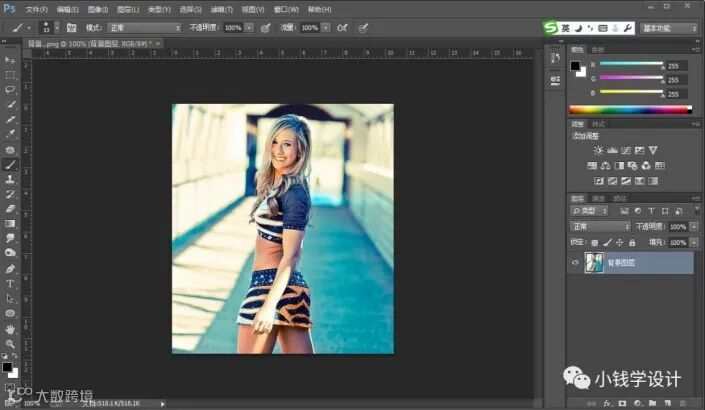Hide the background layer eye icon
Screen dimensions: 705x410
tap(575, 263)
